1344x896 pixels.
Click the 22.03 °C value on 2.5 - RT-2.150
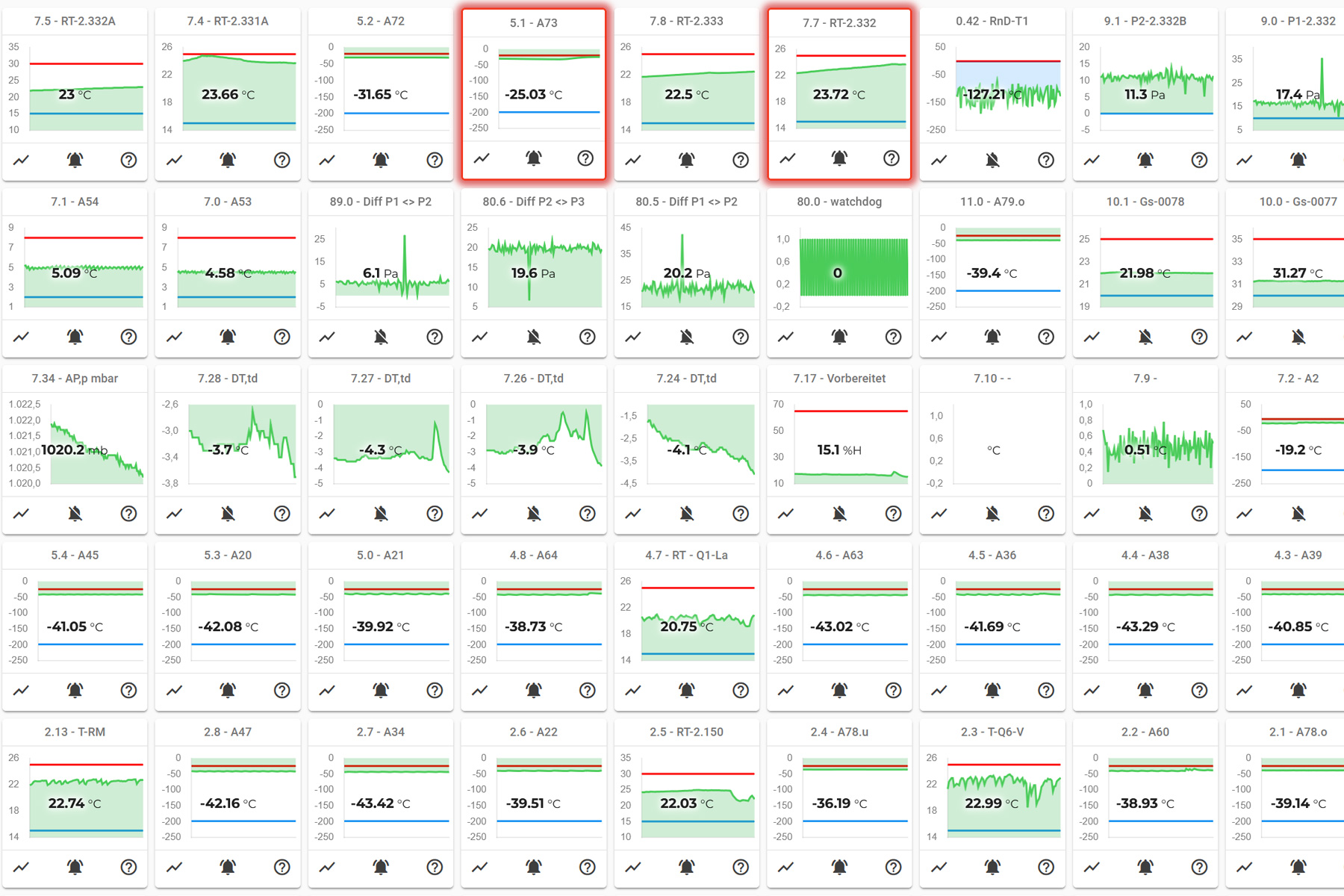click(x=686, y=803)
